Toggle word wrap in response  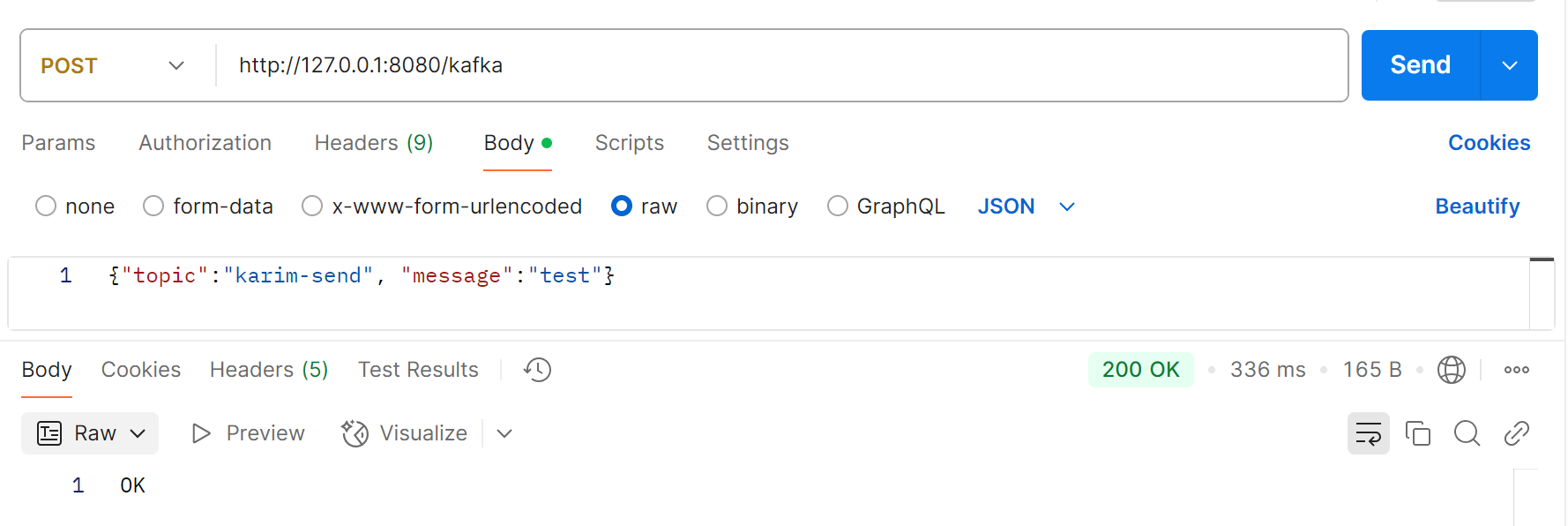pyautogui.click(x=1368, y=433)
